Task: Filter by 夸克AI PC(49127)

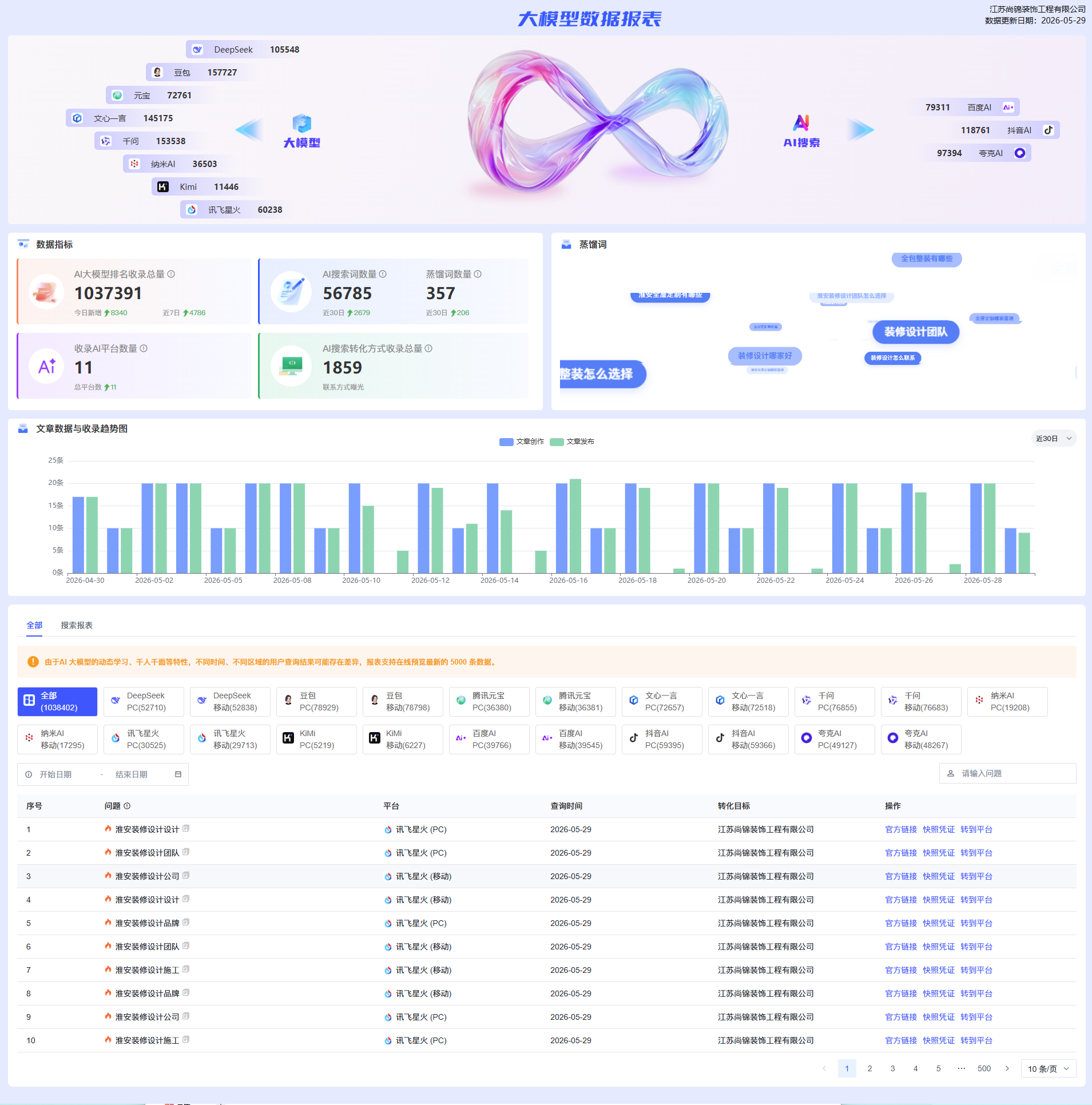Action: pyautogui.click(x=835, y=740)
